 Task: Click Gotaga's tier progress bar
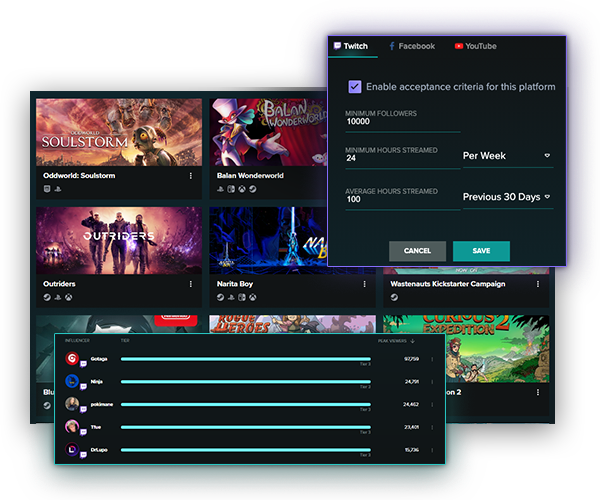(x=246, y=359)
